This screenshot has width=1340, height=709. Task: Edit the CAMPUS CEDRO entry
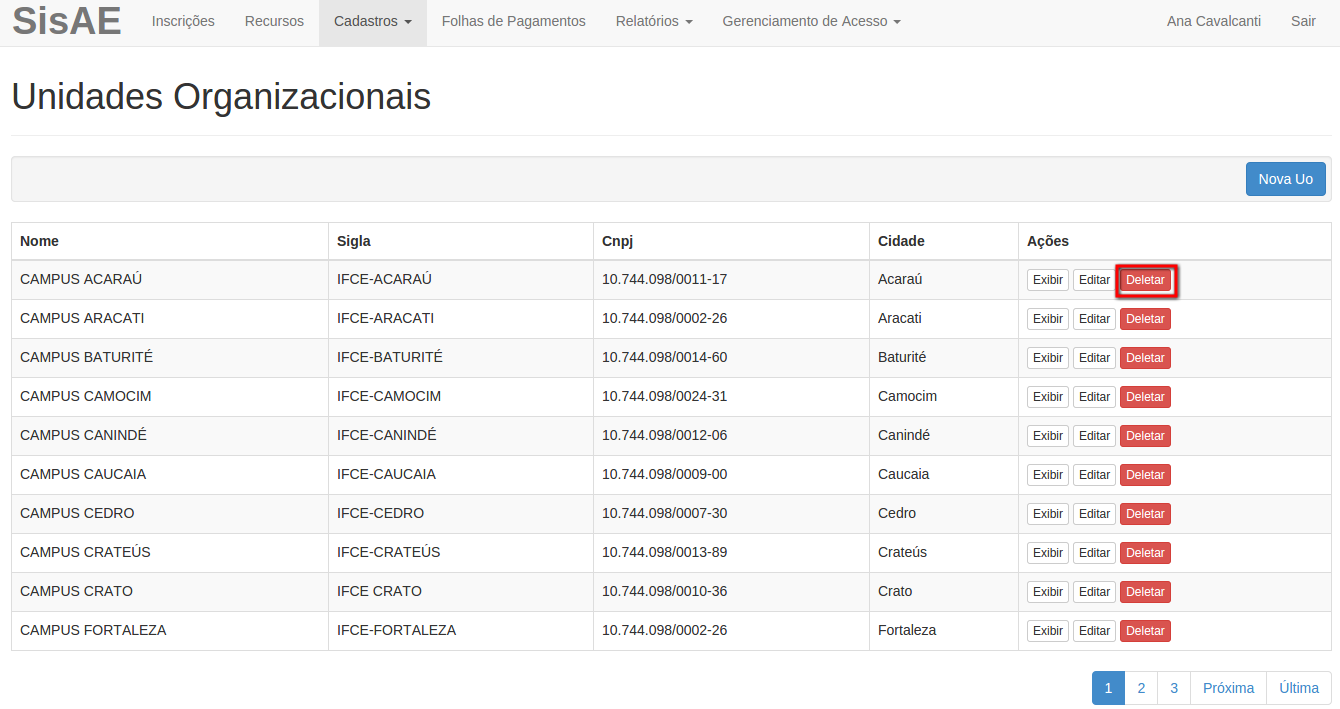tap(1095, 514)
